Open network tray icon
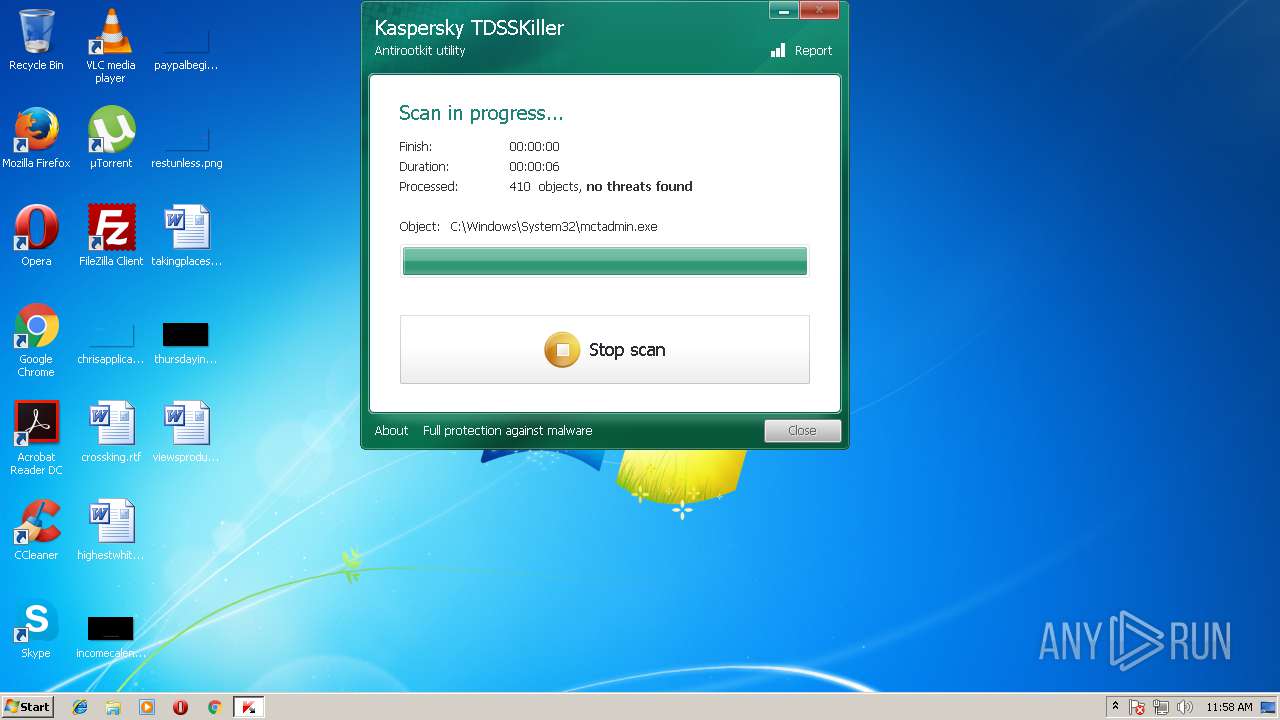This screenshot has height=720, width=1280. click(x=1162, y=707)
